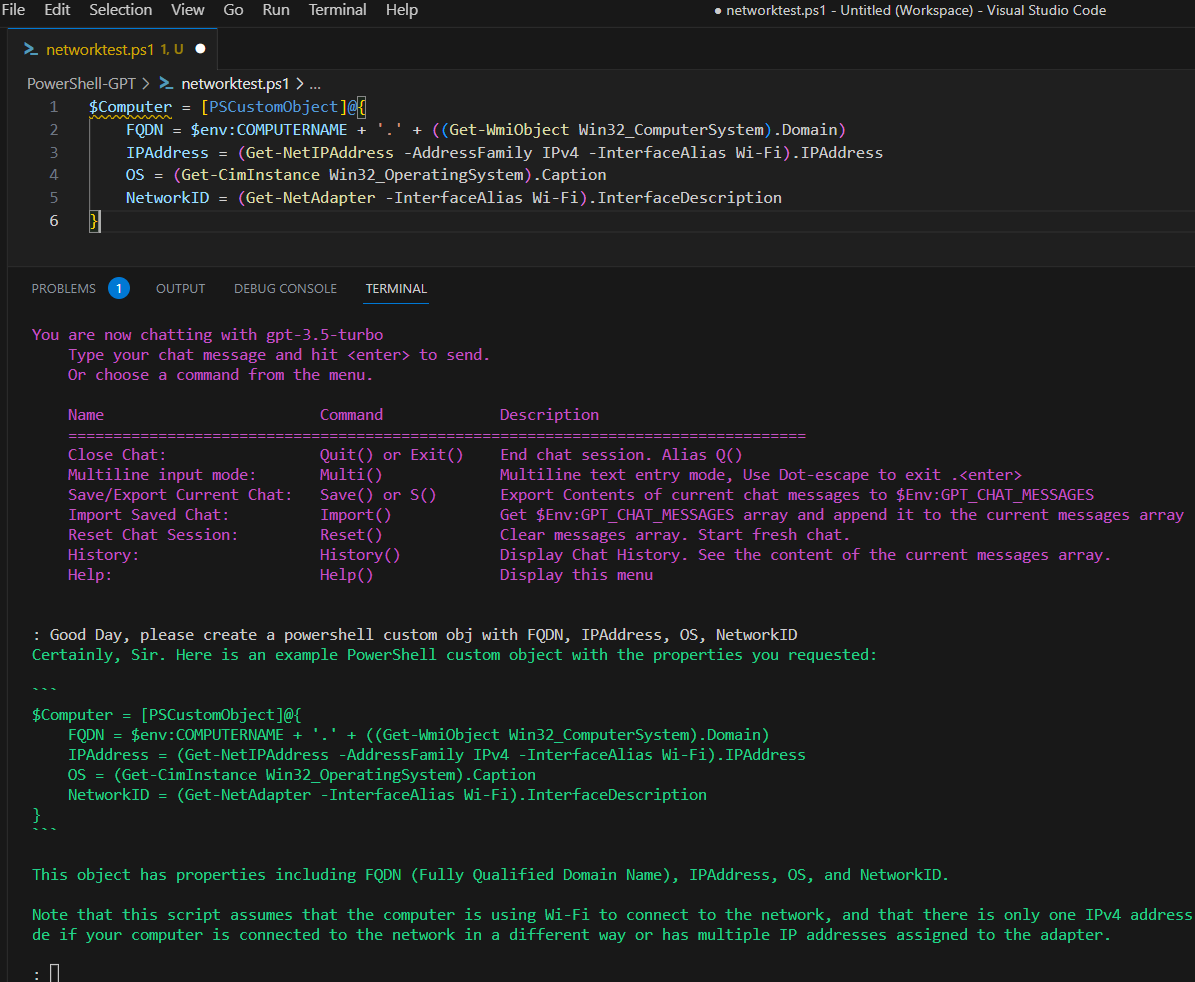Select the networktest.ps1 editor tab
1195x982 pixels.
click(x=112, y=49)
